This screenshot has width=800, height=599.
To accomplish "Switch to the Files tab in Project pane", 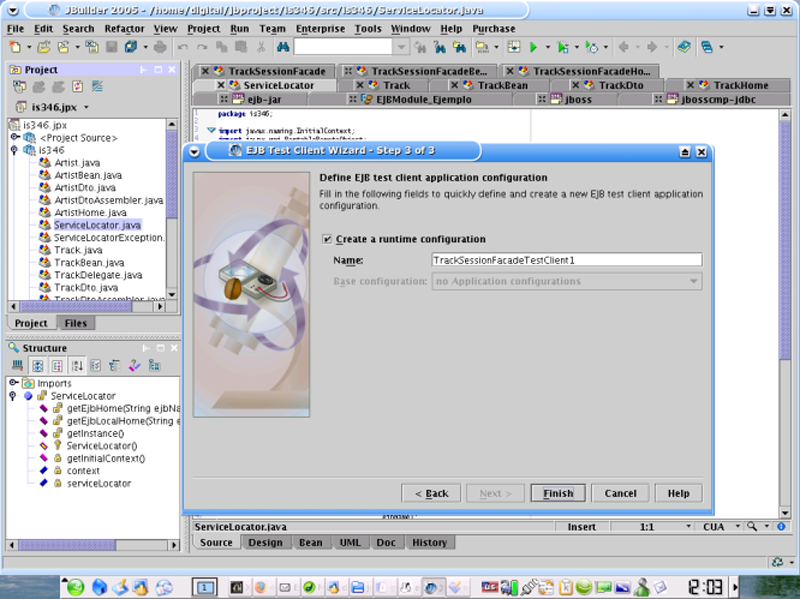I will pyautogui.click(x=76, y=323).
